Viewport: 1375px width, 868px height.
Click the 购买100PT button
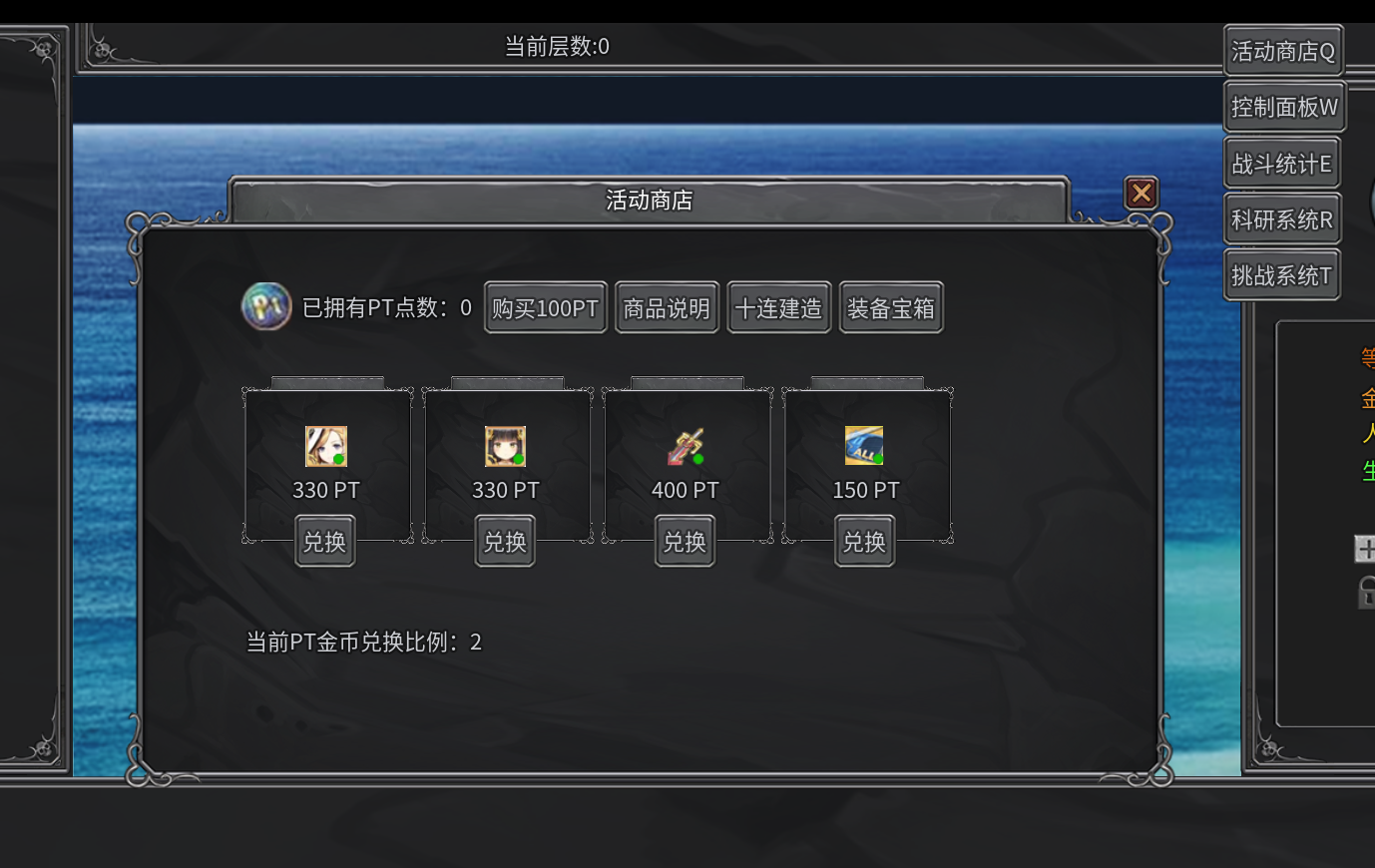pyautogui.click(x=545, y=307)
